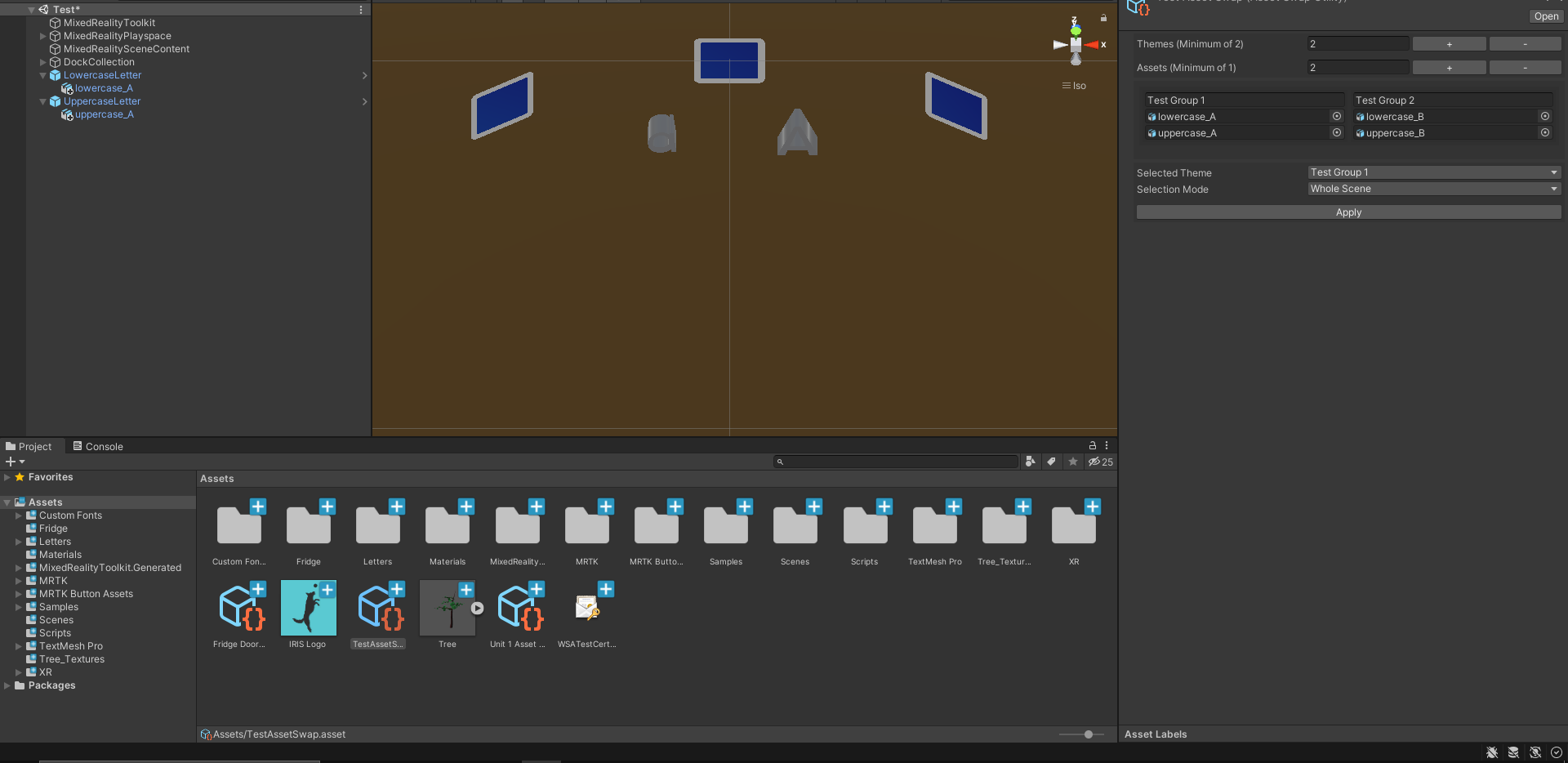Open the Project panel kebab options menu
The width and height of the screenshot is (1568, 763).
click(1107, 445)
